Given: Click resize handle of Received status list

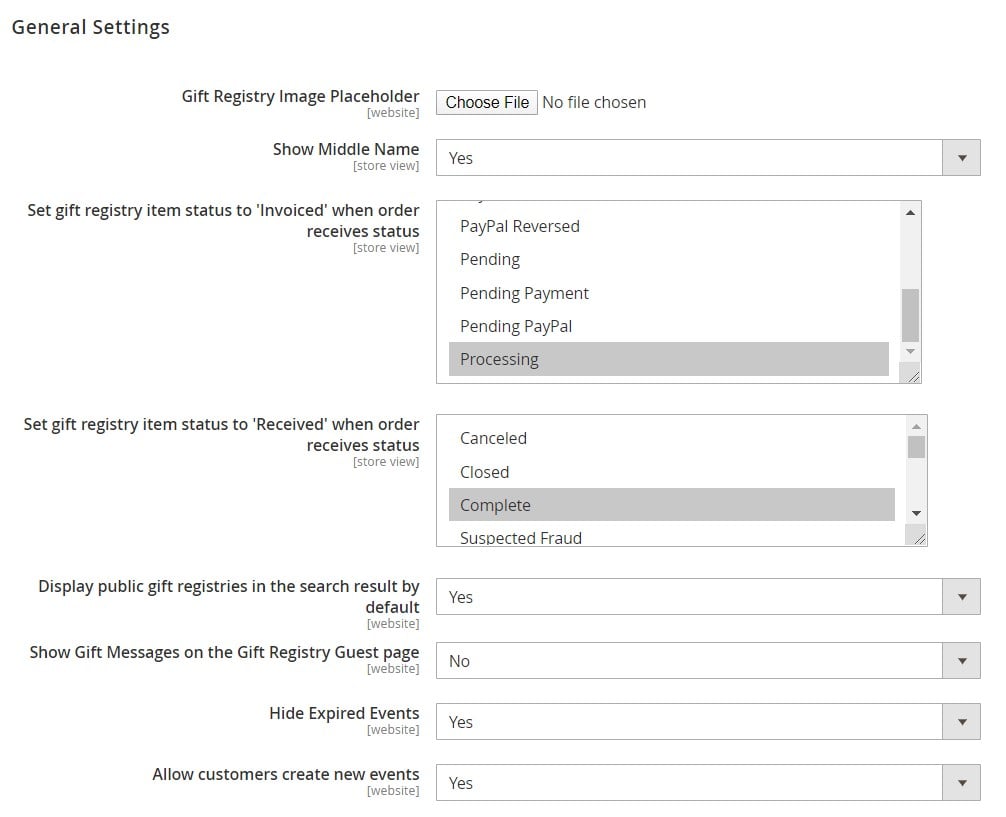Looking at the screenshot, I should click(916, 535).
